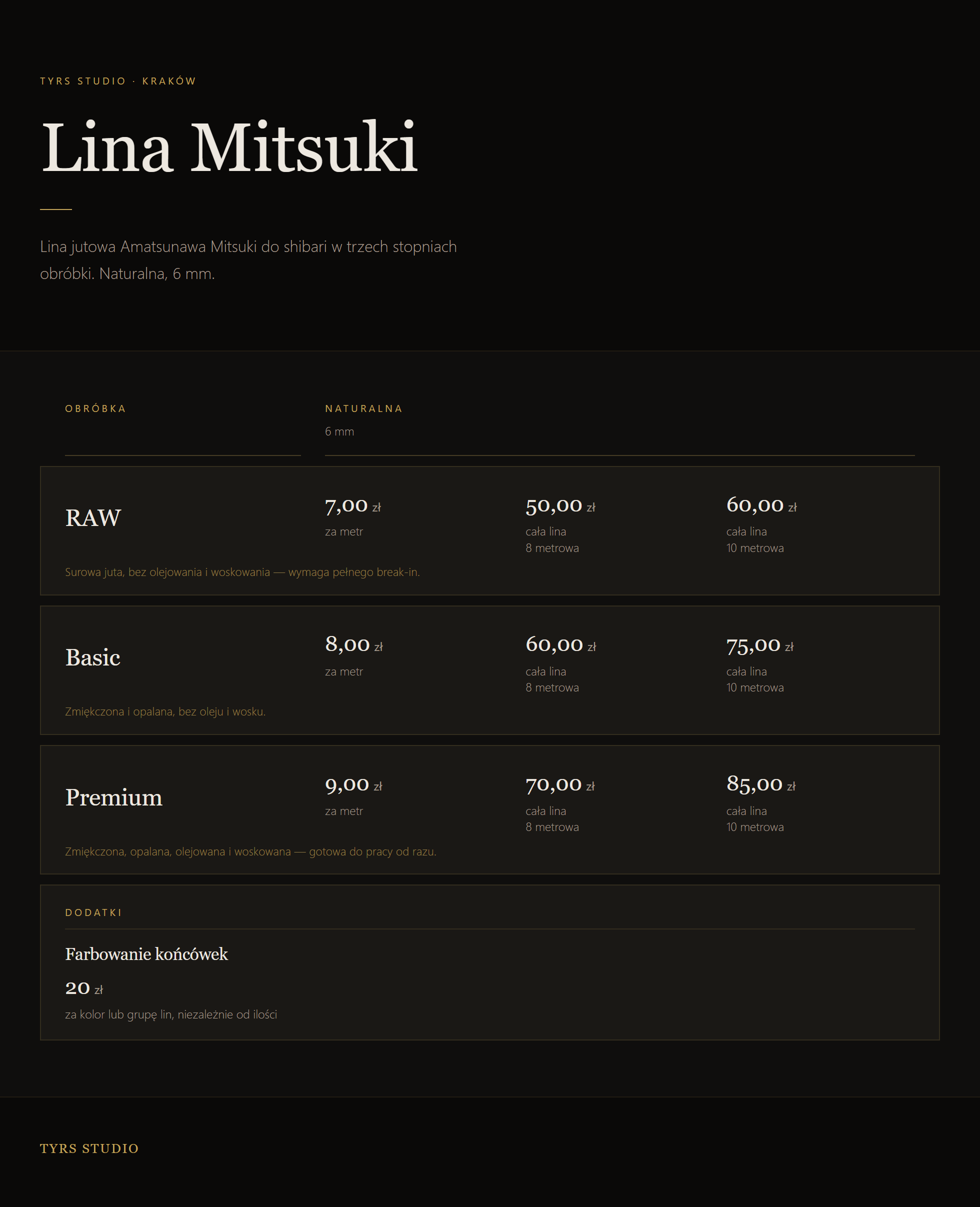Click the Premium price '9,00 zł' per metre
Viewport: 980px width, 1207px height.
[x=354, y=784]
